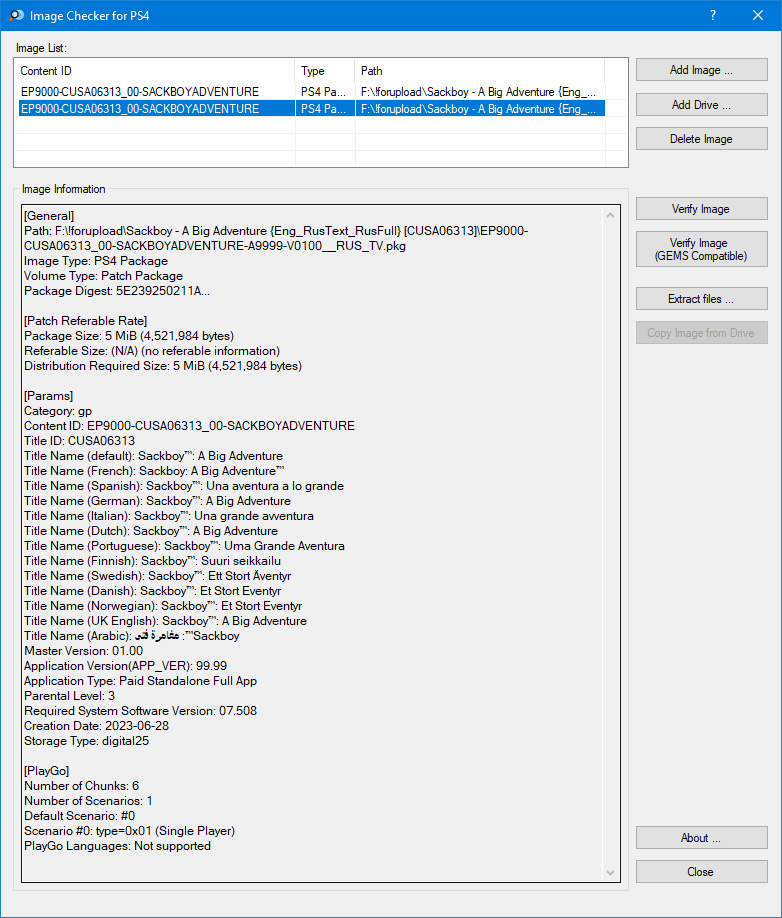Click the Title Name (Norwegian) line
The width and height of the screenshot is (782, 918).
[x=163, y=606]
